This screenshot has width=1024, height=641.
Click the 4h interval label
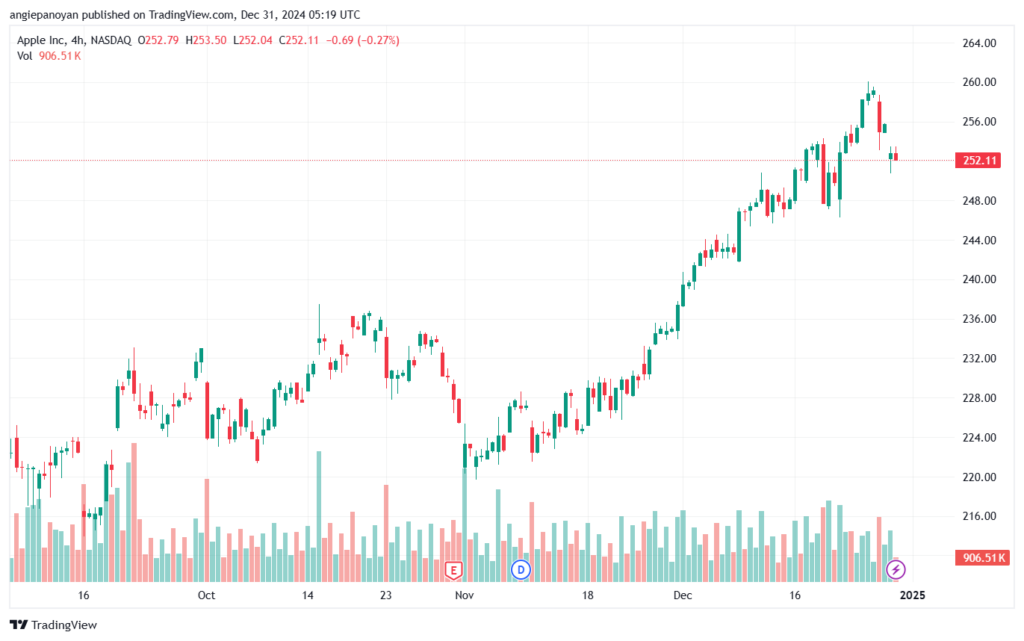[x=77, y=40]
